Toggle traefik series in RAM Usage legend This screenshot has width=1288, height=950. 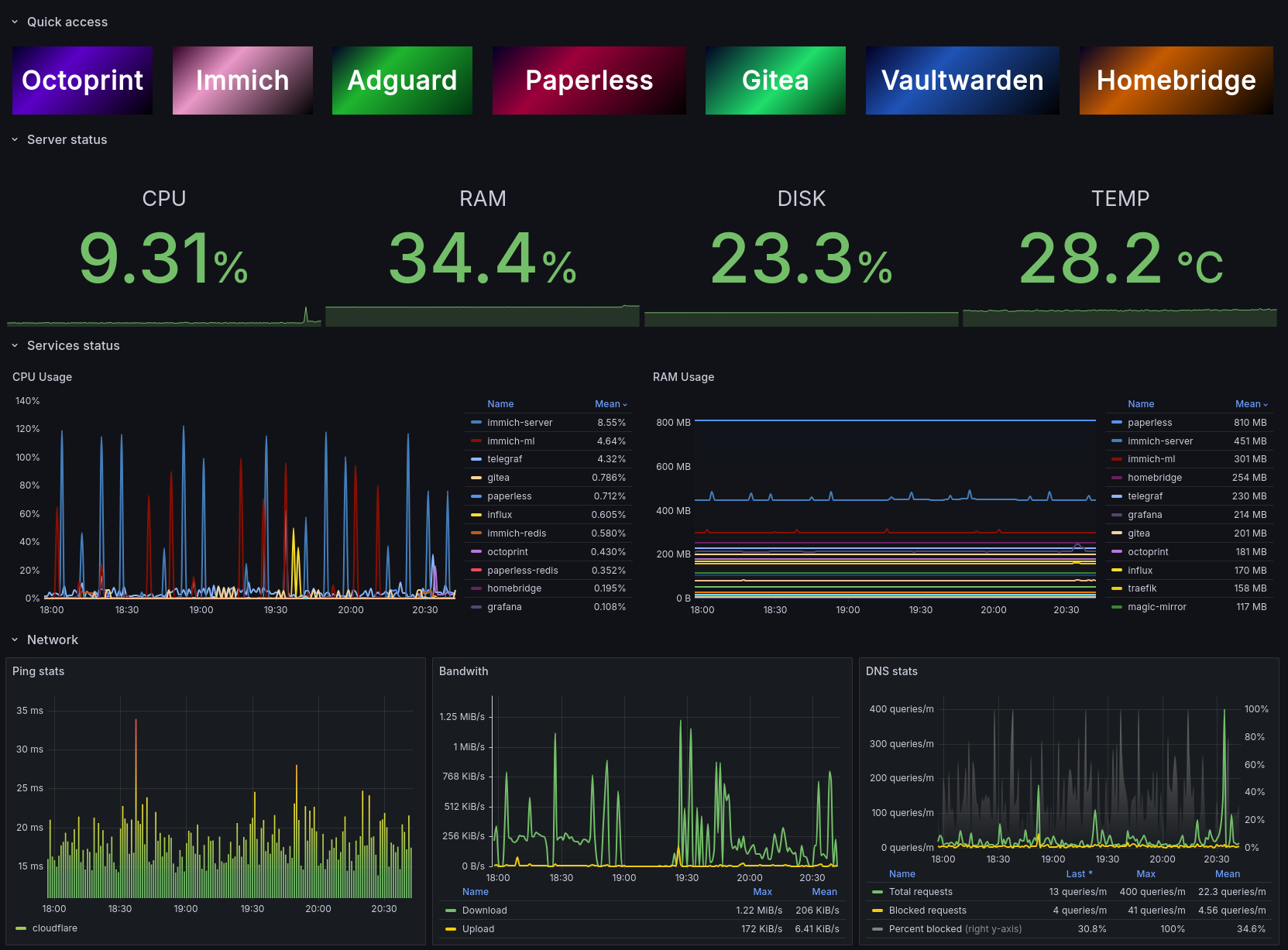pyautogui.click(x=1142, y=588)
